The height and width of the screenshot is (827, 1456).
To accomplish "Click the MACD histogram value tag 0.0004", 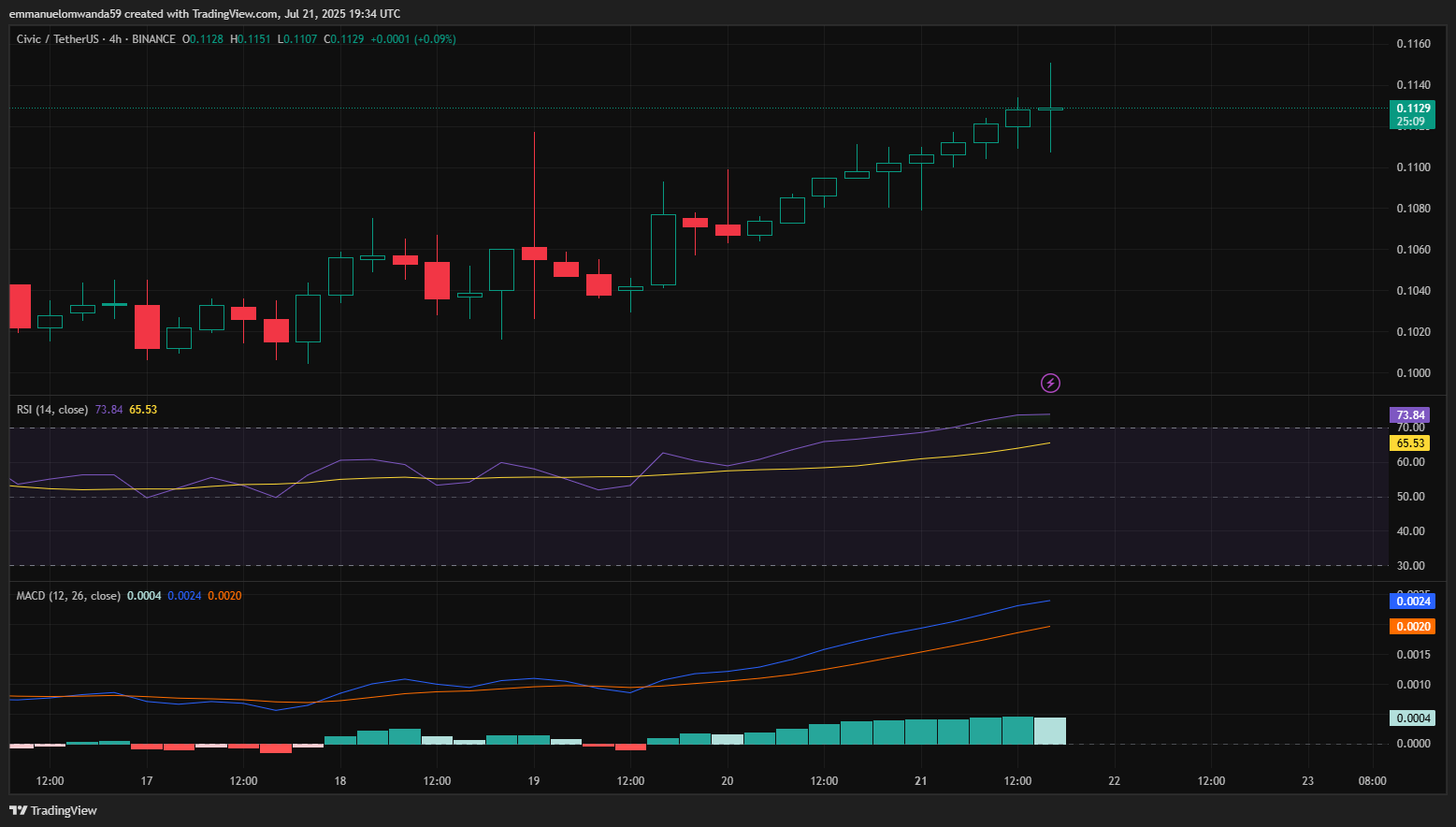I will click(x=1412, y=718).
